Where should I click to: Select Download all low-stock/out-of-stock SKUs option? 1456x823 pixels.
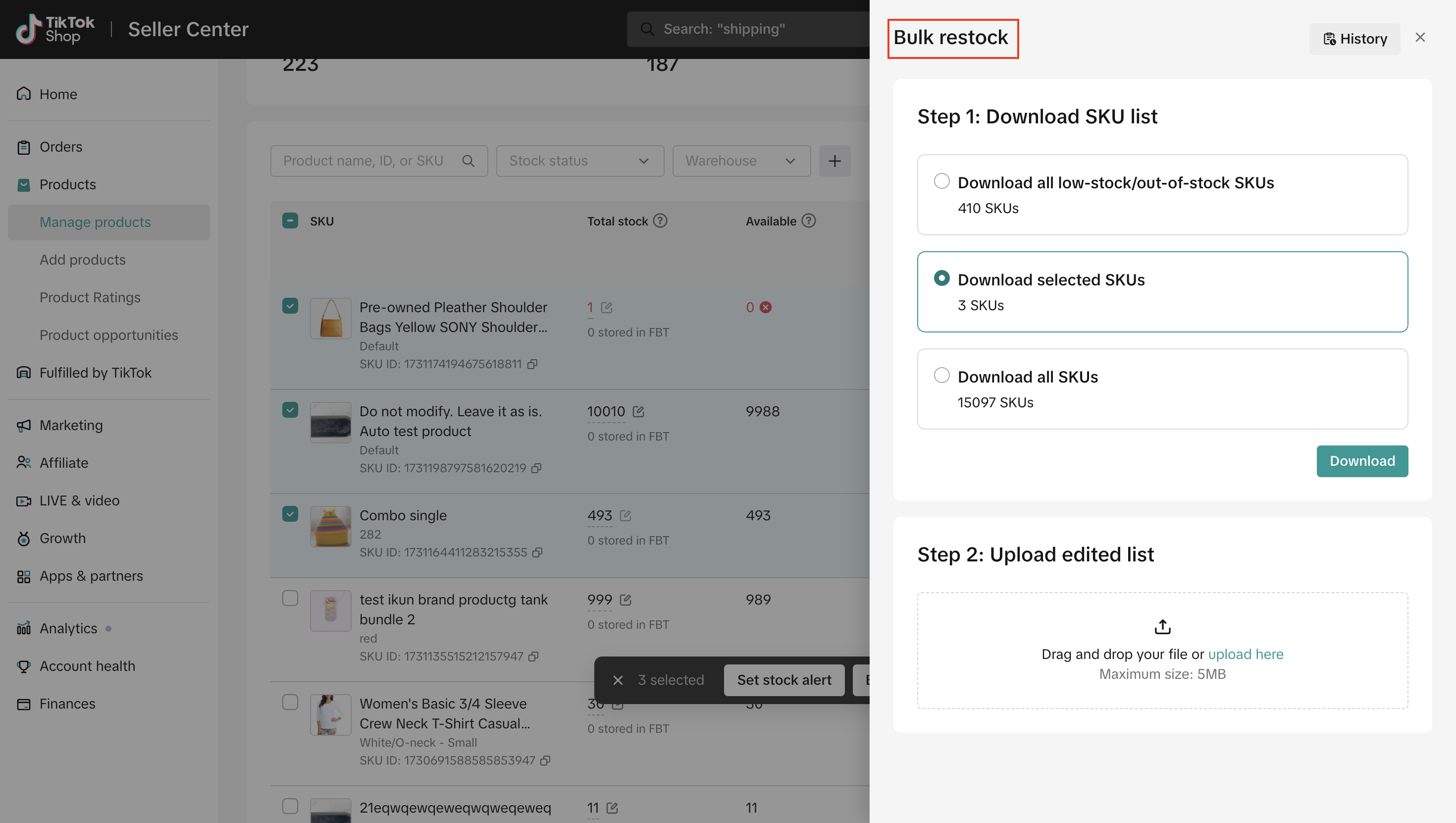click(x=941, y=181)
